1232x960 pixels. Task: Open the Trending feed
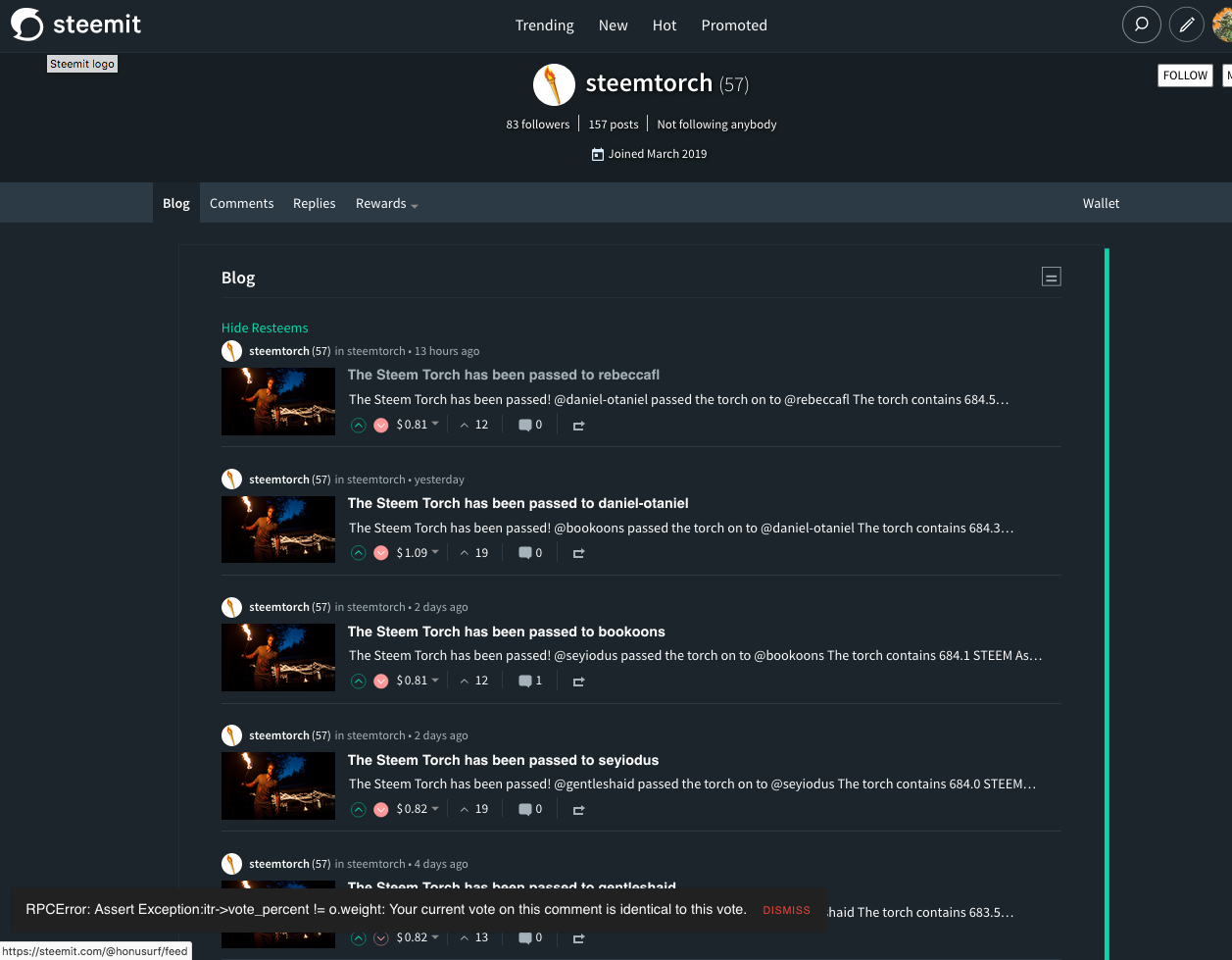point(545,25)
